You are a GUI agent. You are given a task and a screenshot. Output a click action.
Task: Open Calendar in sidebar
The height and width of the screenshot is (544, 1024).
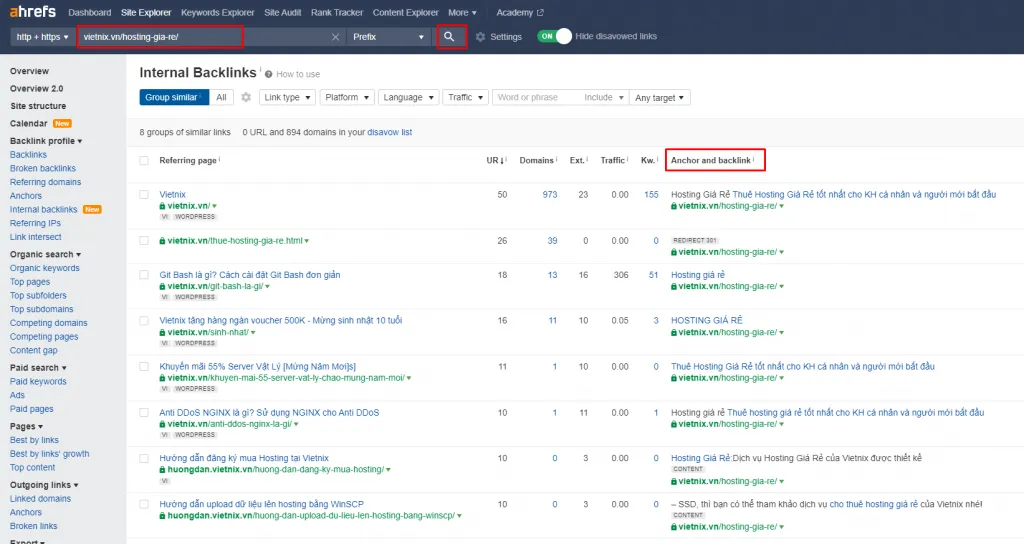[29, 123]
